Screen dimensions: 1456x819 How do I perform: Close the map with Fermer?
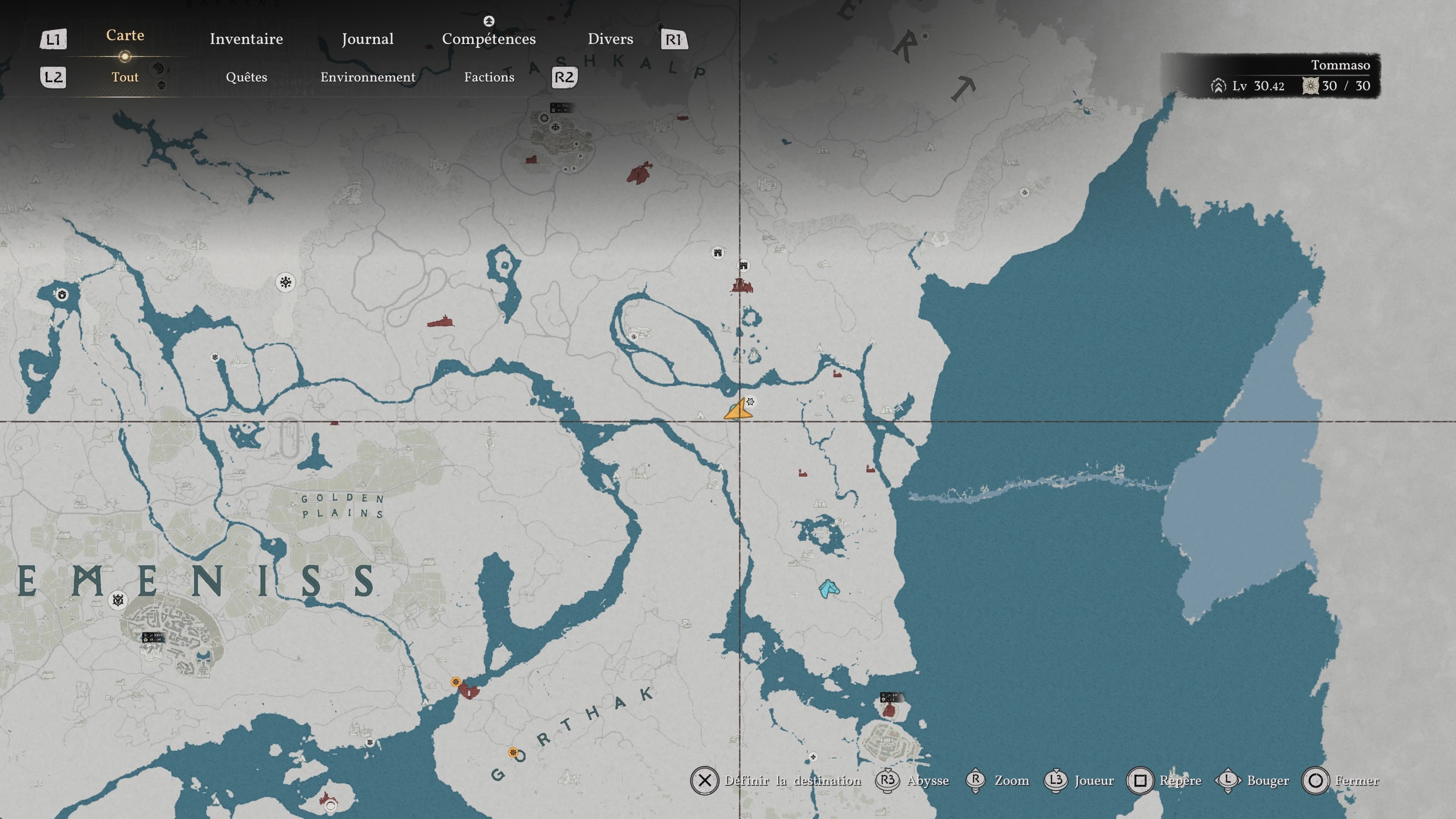1341,781
